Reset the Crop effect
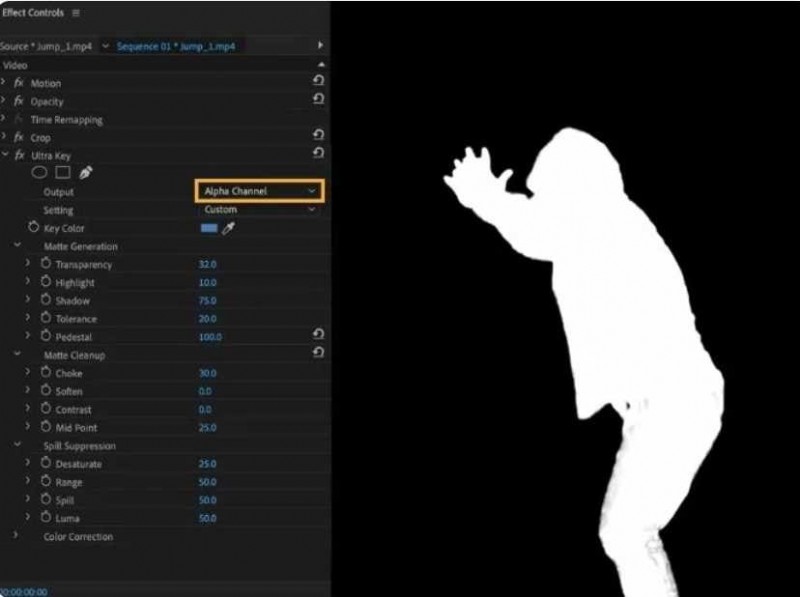The height and width of the screenshot is (597, 800). [318, 137]
